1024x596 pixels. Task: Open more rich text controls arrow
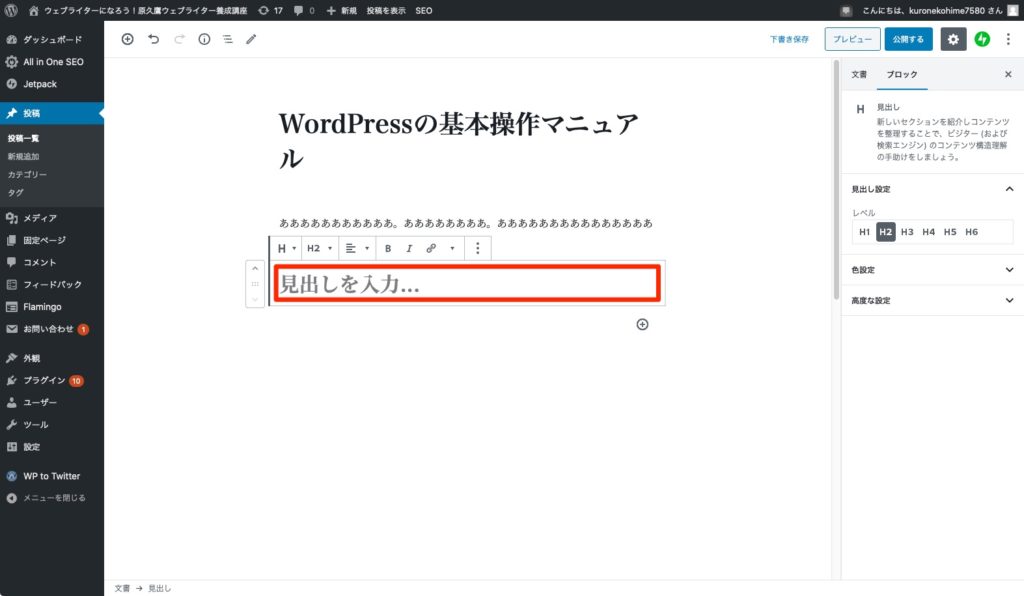pos(452,248)
